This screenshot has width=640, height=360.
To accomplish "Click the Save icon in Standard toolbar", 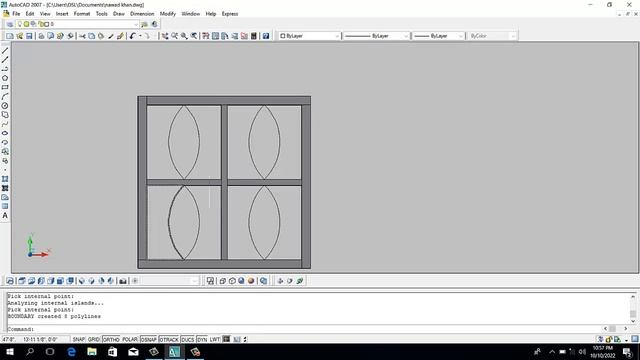I will (x=29, y=36).
